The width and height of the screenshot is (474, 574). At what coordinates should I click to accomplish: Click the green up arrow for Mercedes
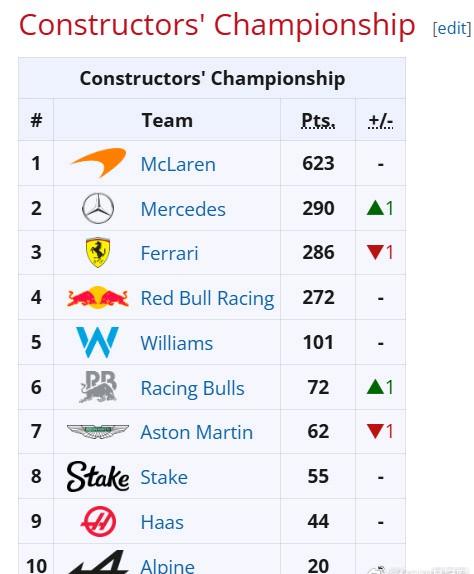point(375,208)
